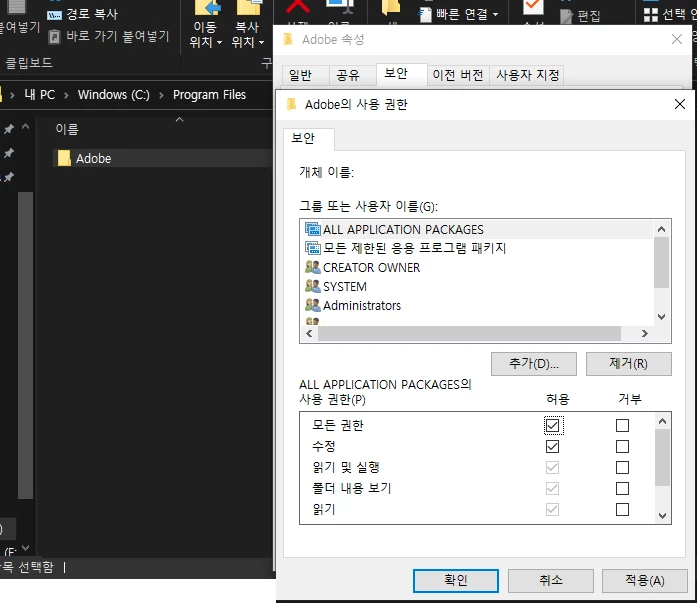Open 이동 위치 dropdown arrow
The image size is (697, 603).
(x=219, y=43)
